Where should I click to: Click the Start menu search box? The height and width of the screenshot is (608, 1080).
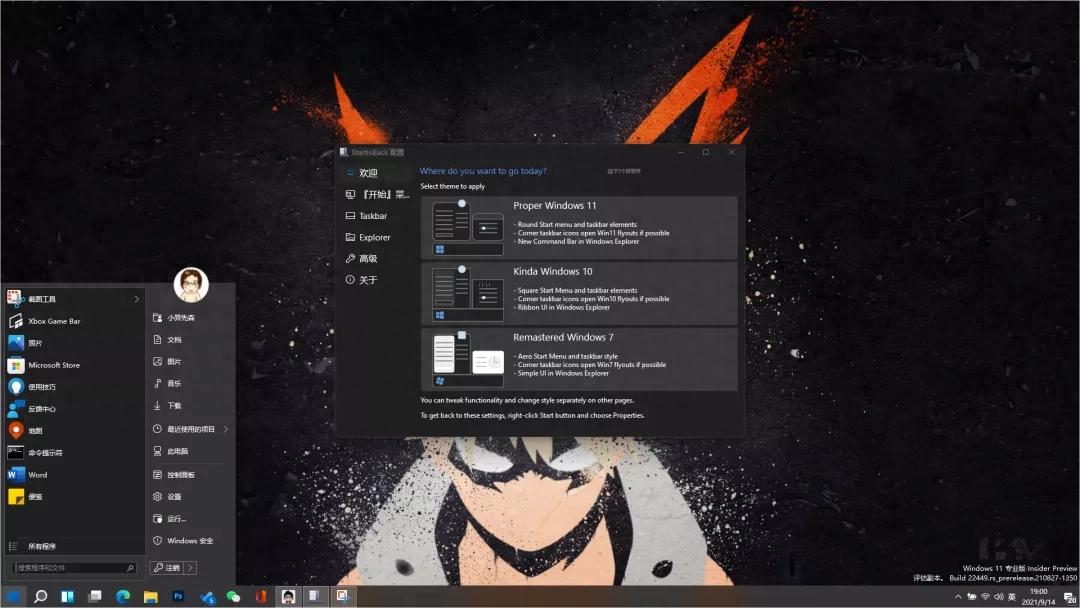tap(70, 567)
